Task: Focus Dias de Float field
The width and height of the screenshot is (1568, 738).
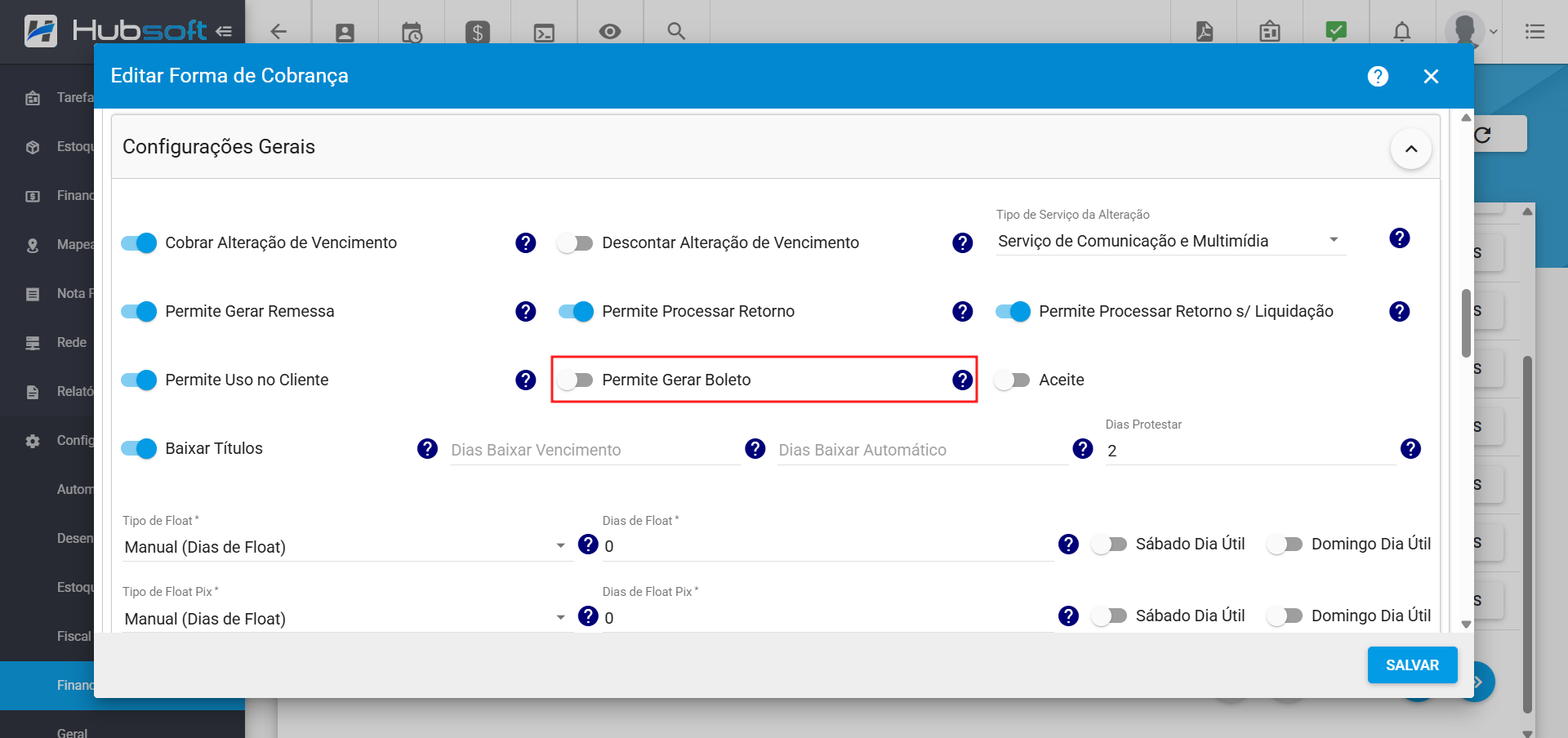Action: 828,546
